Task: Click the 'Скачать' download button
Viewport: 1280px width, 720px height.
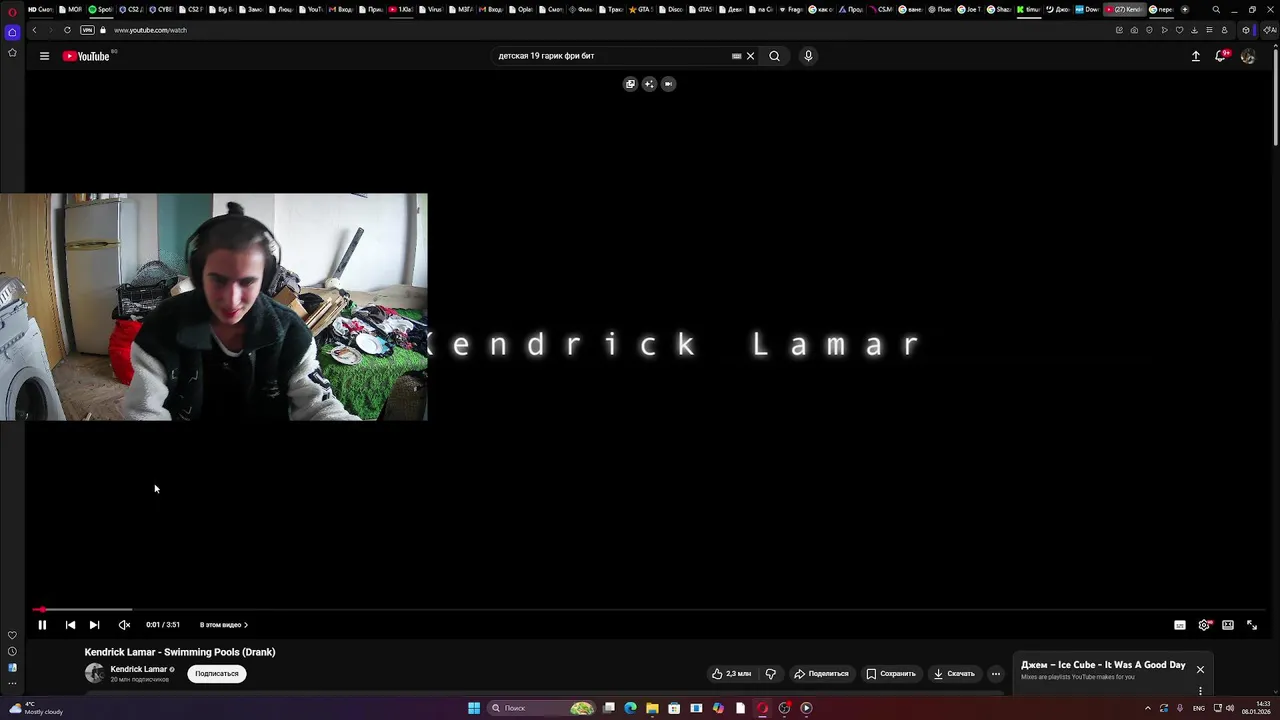Action: click(954, 673)
